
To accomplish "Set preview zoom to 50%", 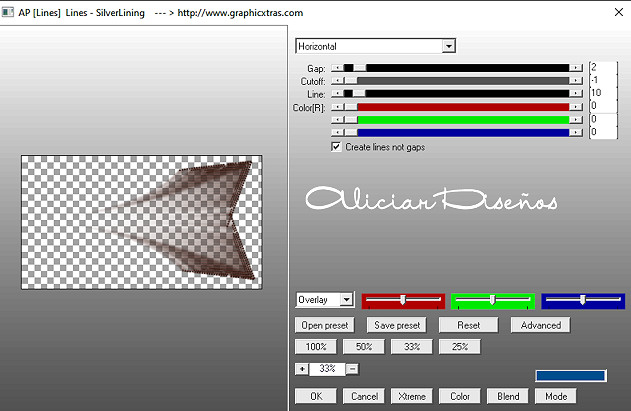I will coord(364,346).
